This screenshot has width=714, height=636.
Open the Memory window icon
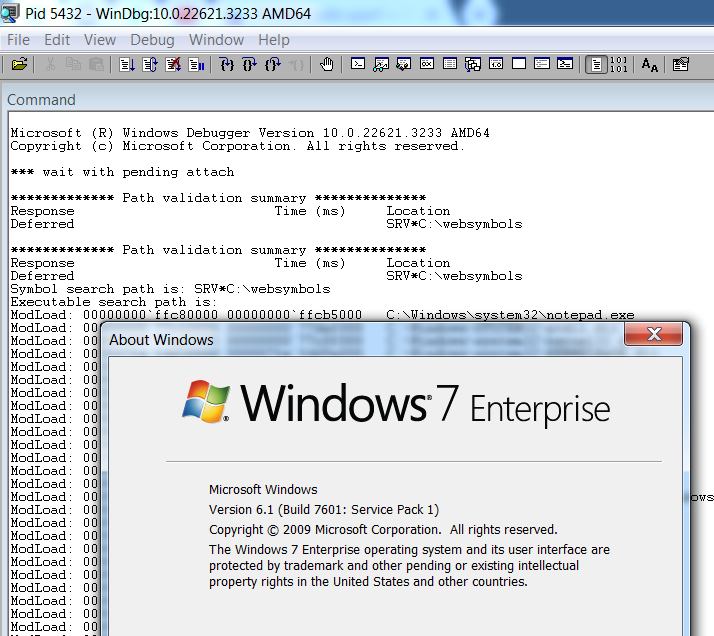(450, 64)
